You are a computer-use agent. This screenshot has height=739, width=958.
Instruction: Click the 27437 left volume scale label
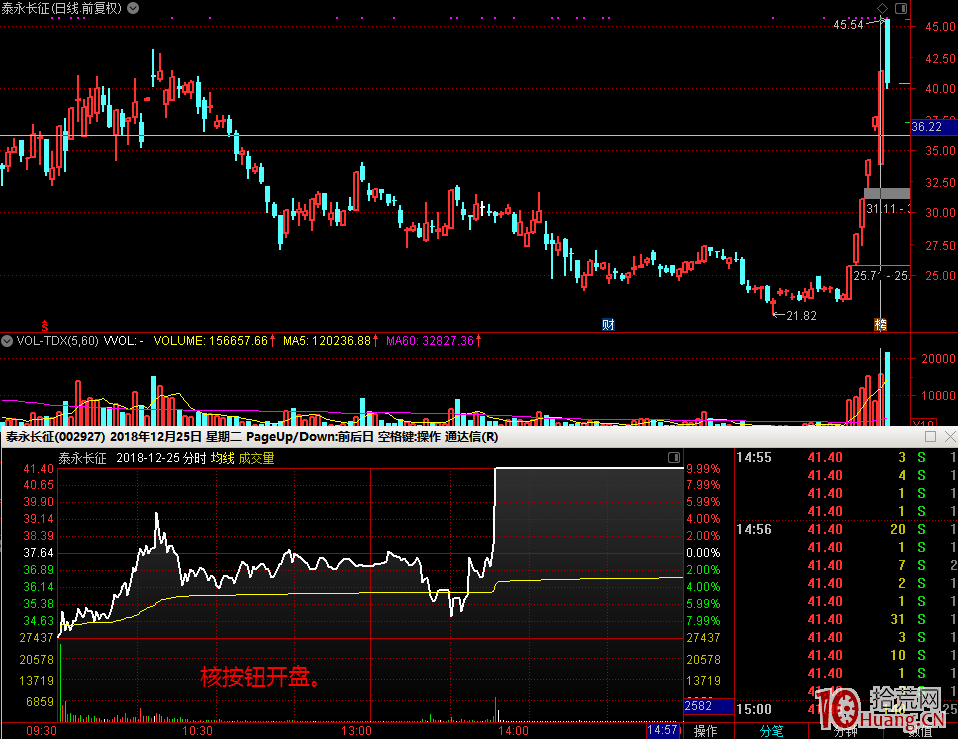point(36,638)
